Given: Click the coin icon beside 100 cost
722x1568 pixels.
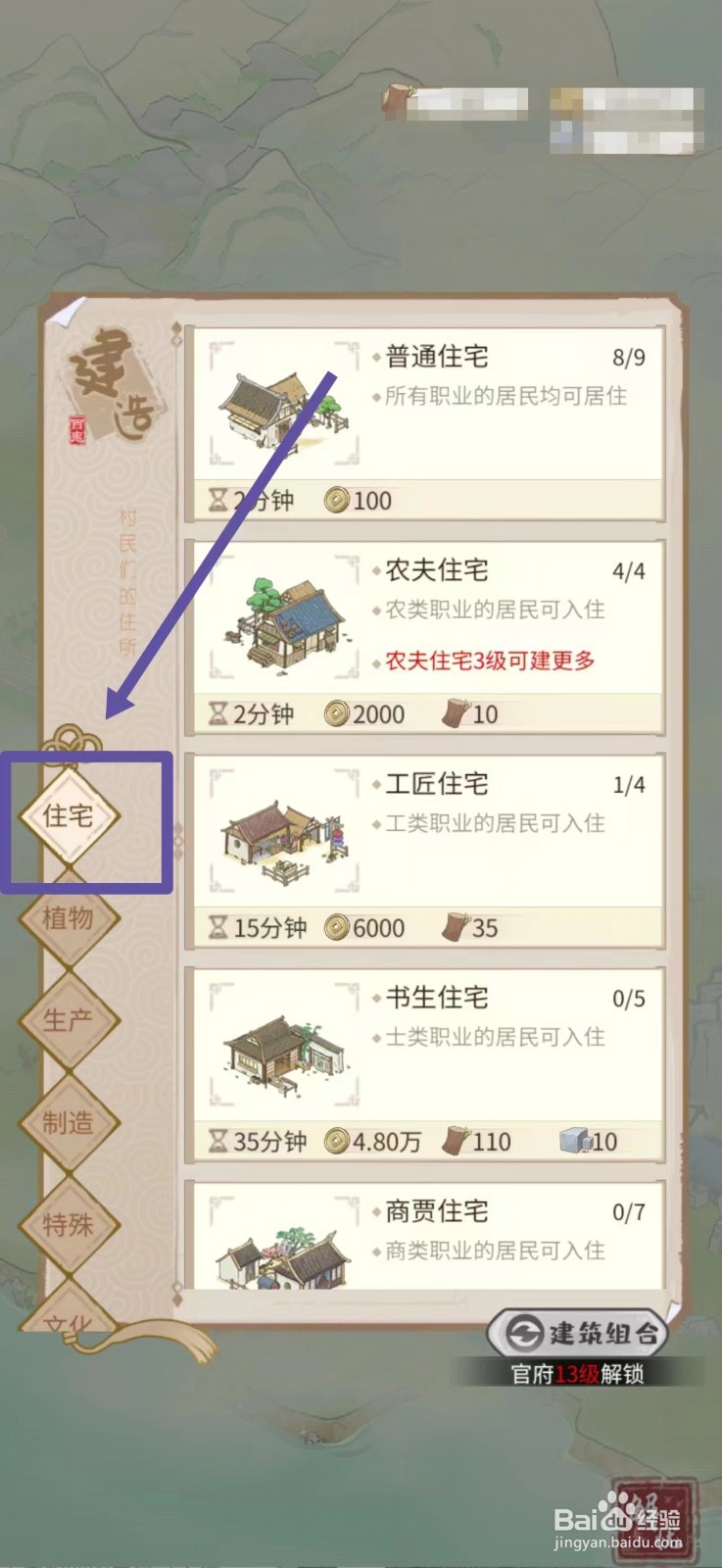Looking at the screenshot, I should pyautogui.click(x=337, y=501).
